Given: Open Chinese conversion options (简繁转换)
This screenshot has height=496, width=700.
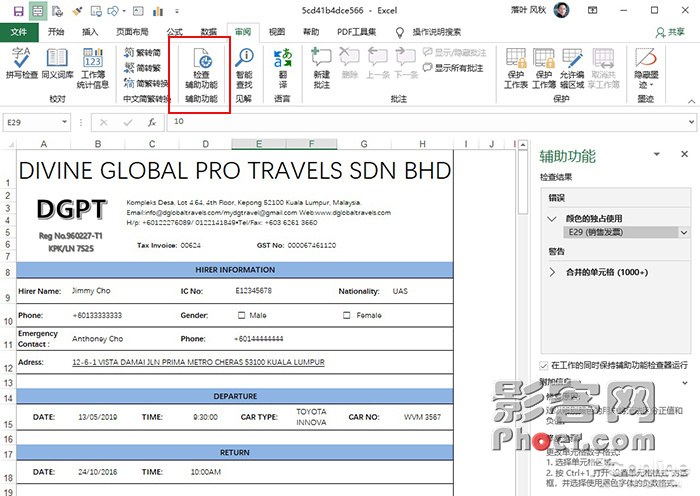Looking at the screenshot, I should pos(146,83).
